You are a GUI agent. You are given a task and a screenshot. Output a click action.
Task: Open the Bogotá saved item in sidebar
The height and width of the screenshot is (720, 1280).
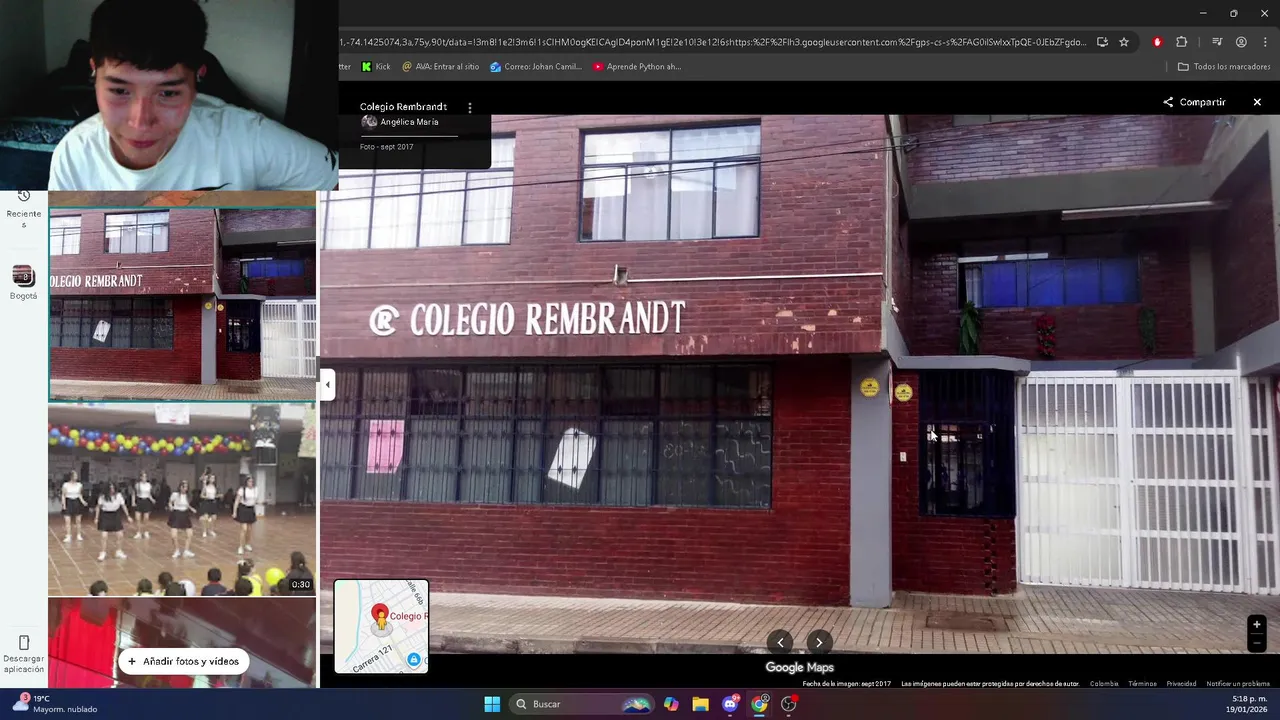point(24,283)
